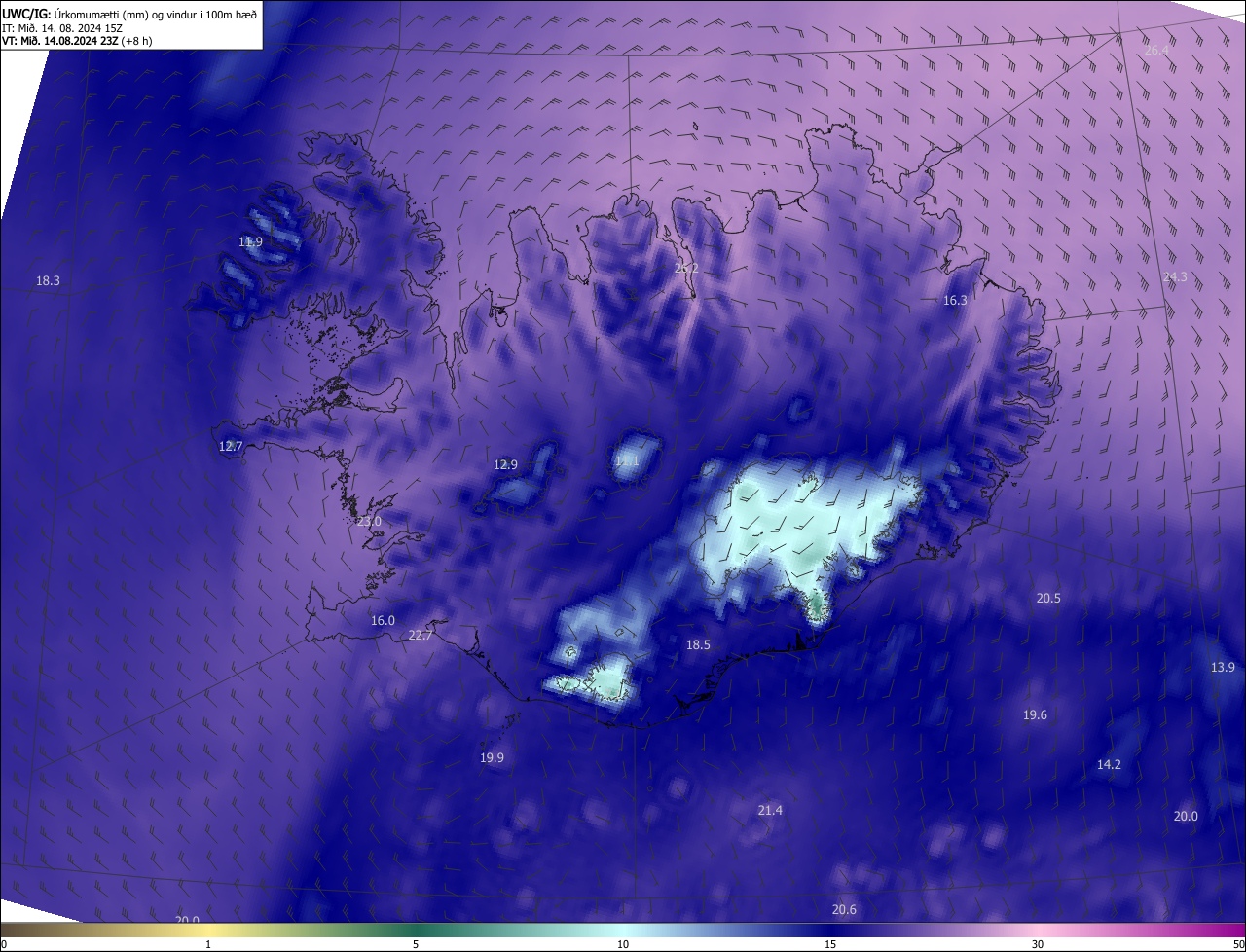This screenshot has width=1246, height=952.
Task: Click the 12.7 value label on the map
Action: 231,446
